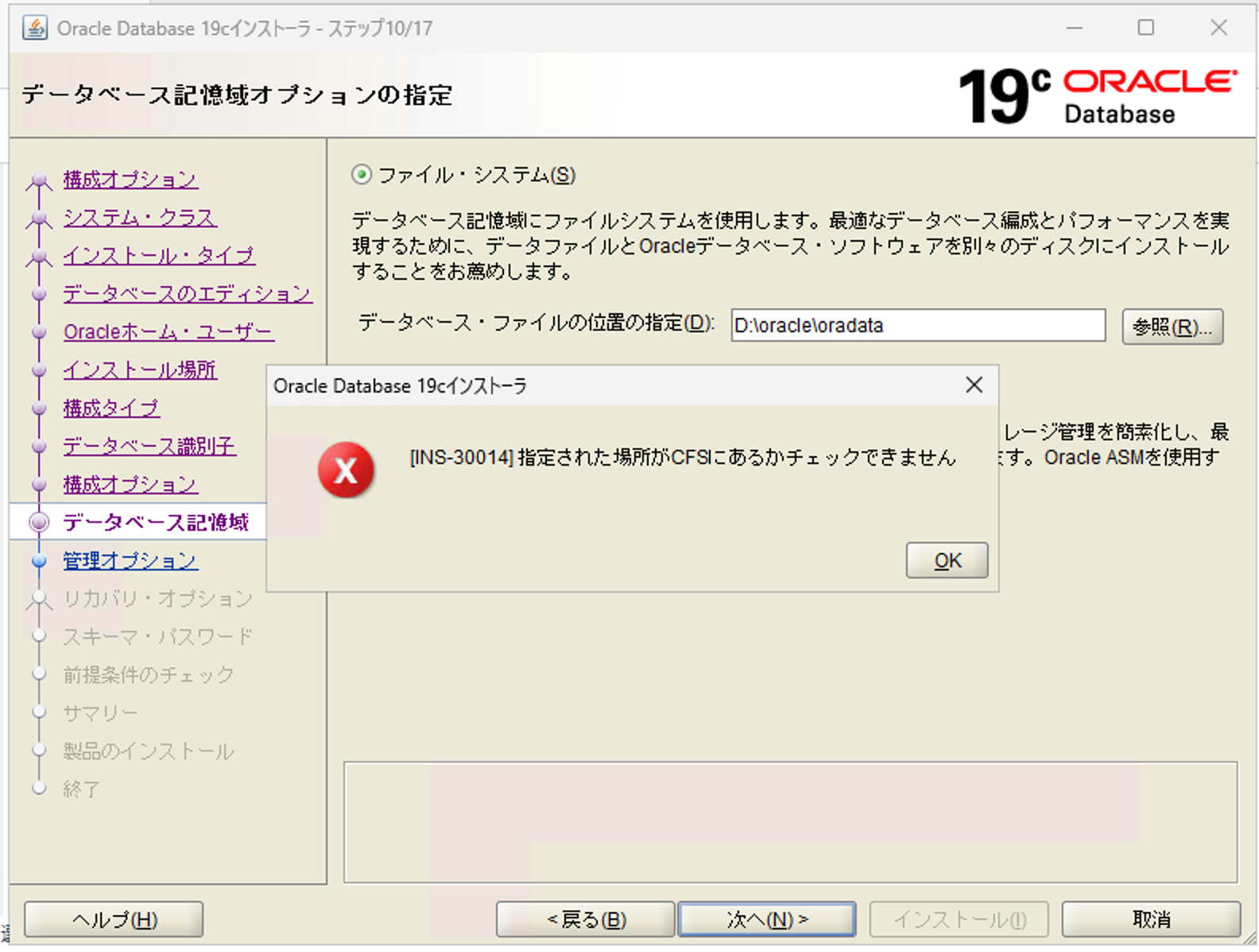
Task: Click the Java icon in the installer title bar
Action: [34, 29]
